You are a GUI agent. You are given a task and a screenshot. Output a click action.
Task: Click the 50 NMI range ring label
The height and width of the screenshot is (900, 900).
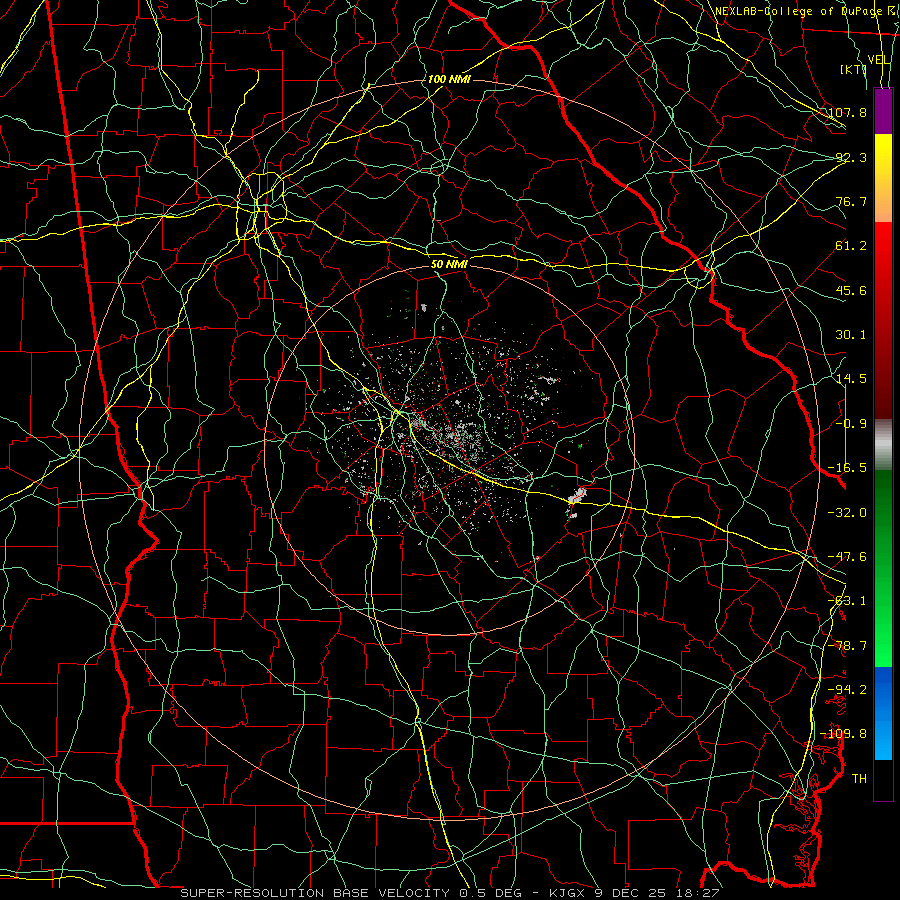pyautogui.click(x=449, y=264)
